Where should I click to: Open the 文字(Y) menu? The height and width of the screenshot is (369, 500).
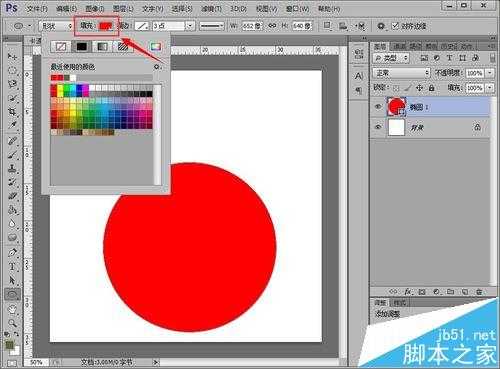click(x=153, y=8)
